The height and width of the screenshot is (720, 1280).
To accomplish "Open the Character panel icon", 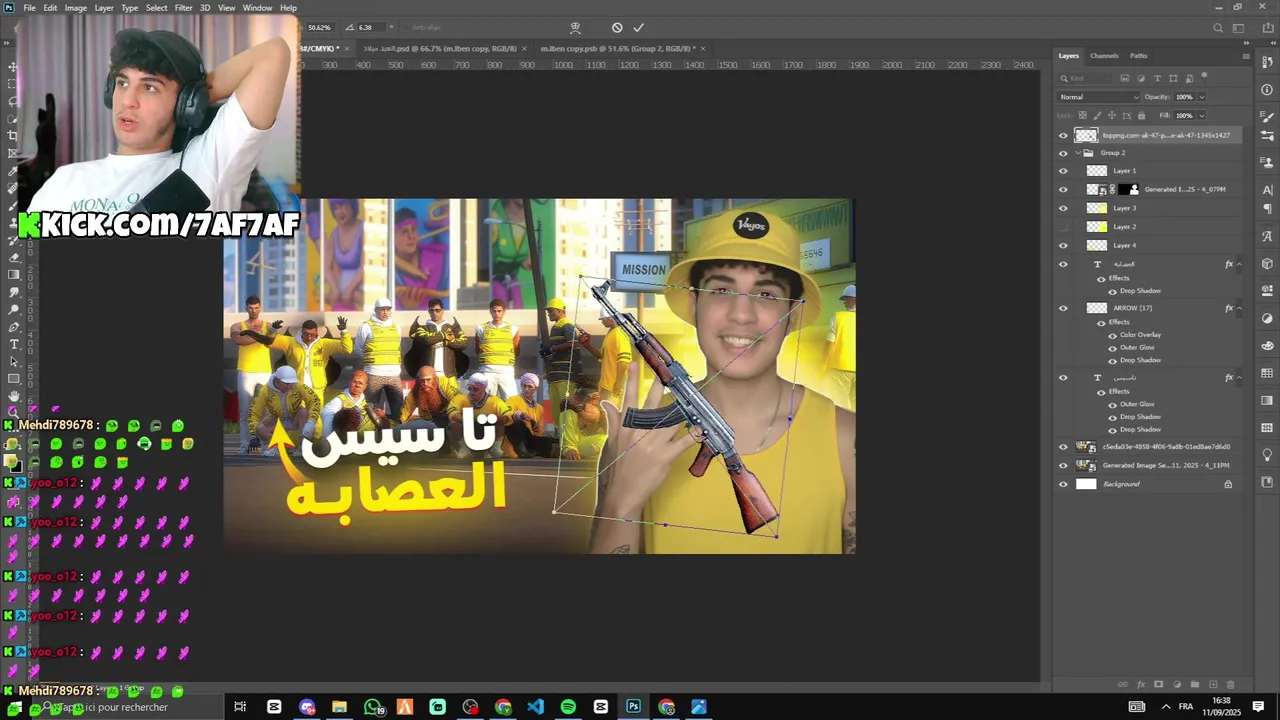I will [1267, 189].
